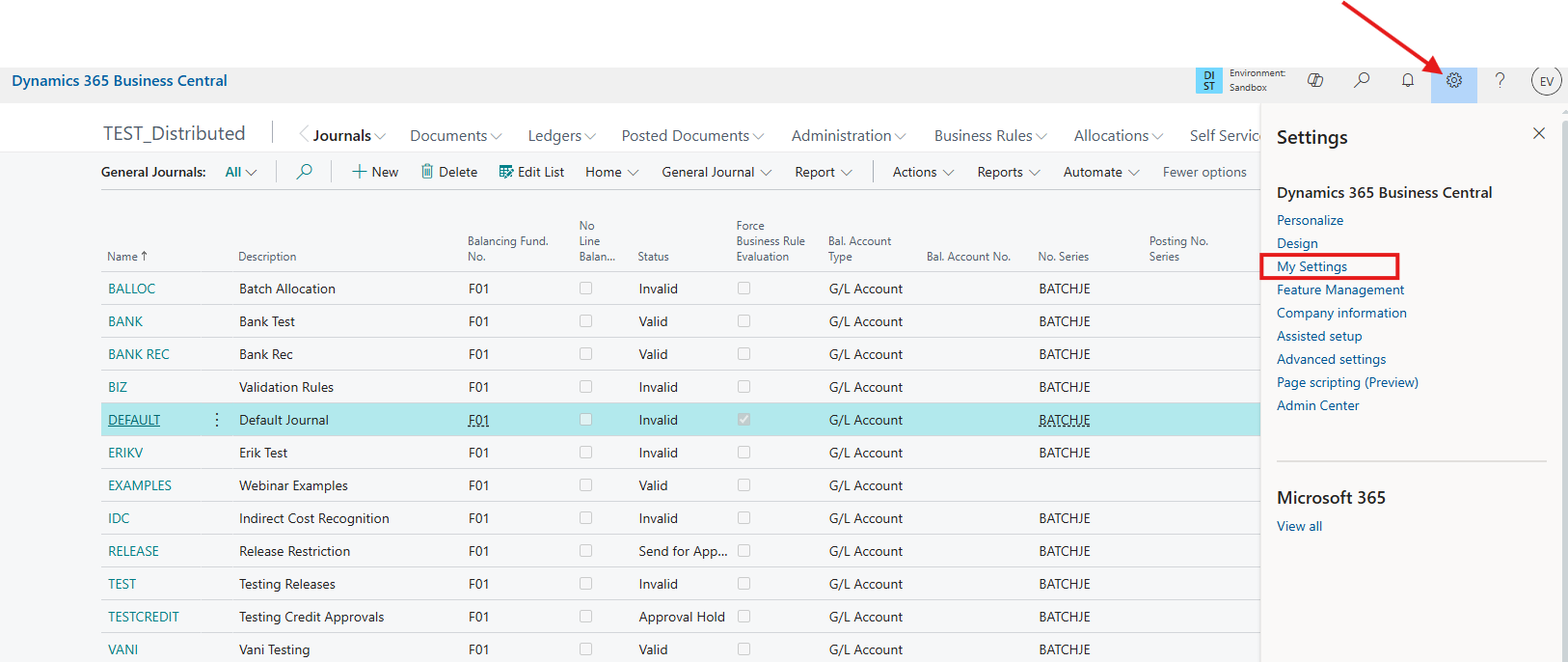Open the notifications bell

click(1408, 81)
